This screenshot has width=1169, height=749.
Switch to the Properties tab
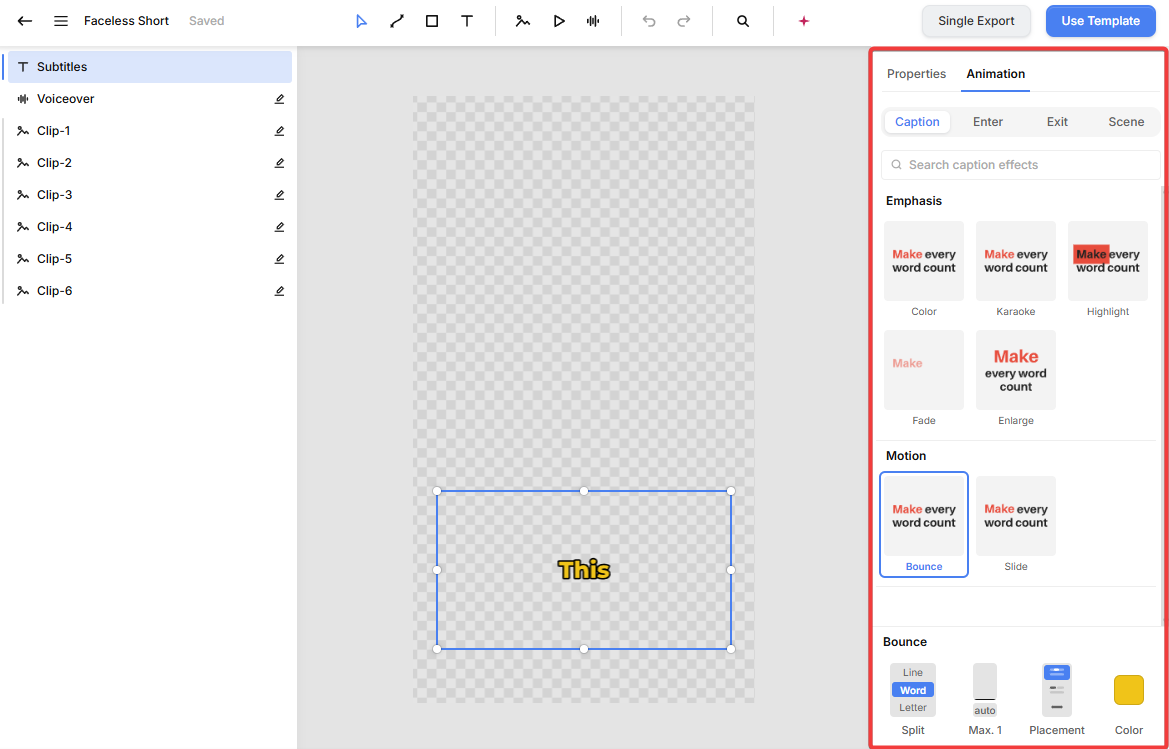916,74
